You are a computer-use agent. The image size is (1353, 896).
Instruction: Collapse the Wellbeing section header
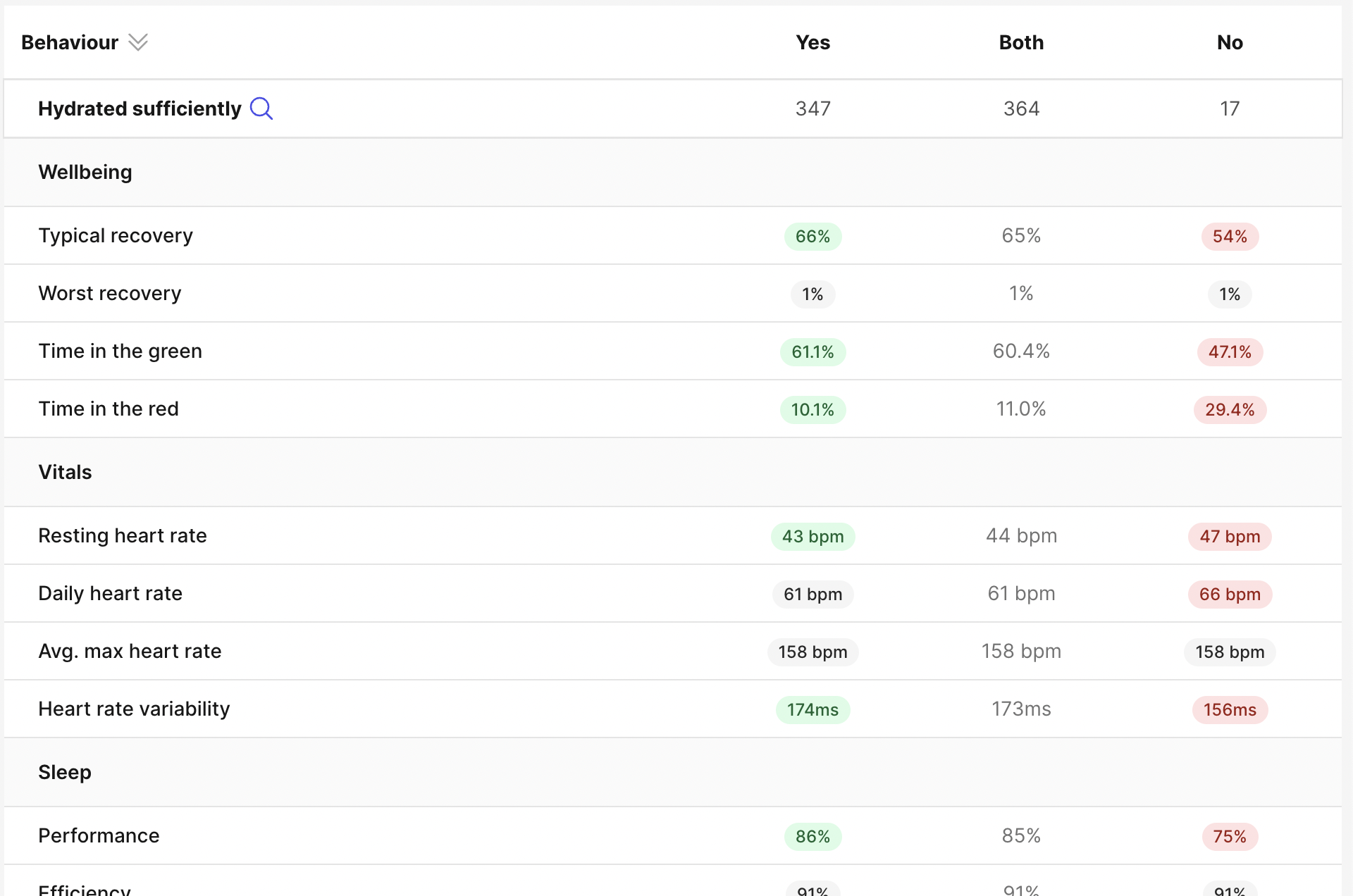[x=673, y=172]
